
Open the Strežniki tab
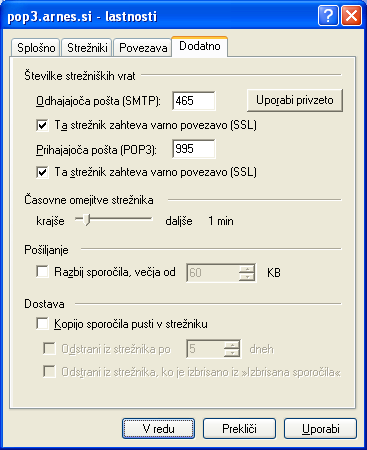point(87,48)
